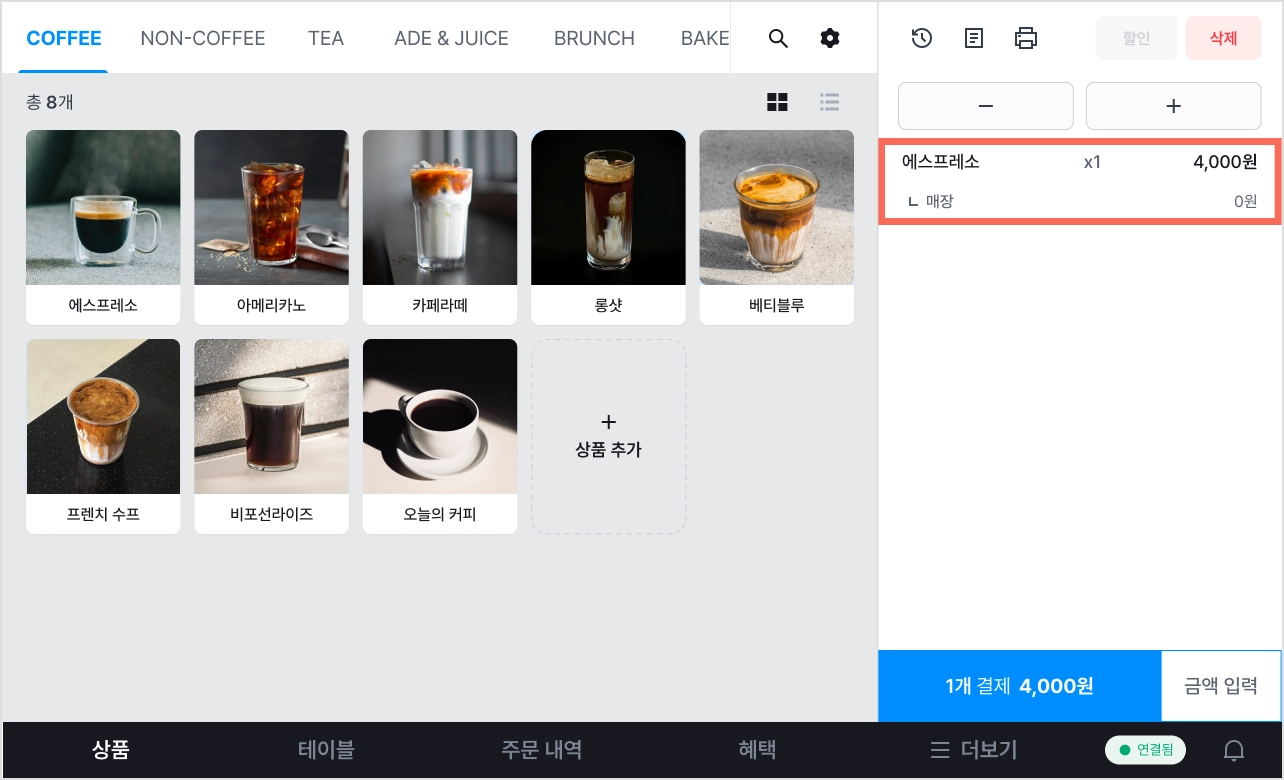Open settings via the gear icon
The image size is (1284, 780).
[830, 39]
